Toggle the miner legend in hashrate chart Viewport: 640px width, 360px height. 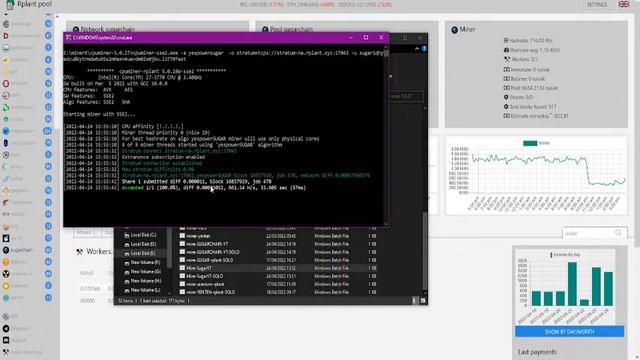536,143
